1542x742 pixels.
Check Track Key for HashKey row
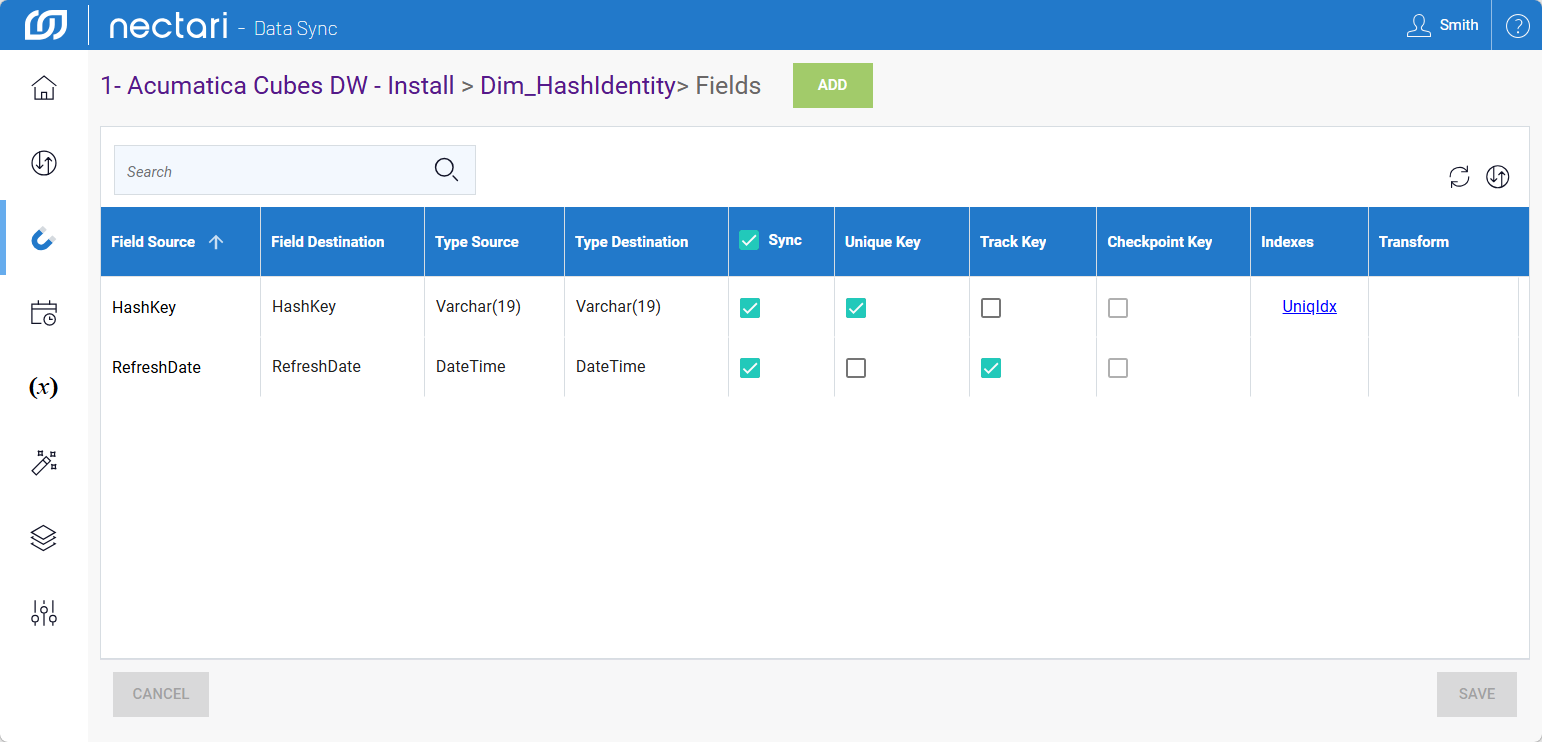coord(991,308)
